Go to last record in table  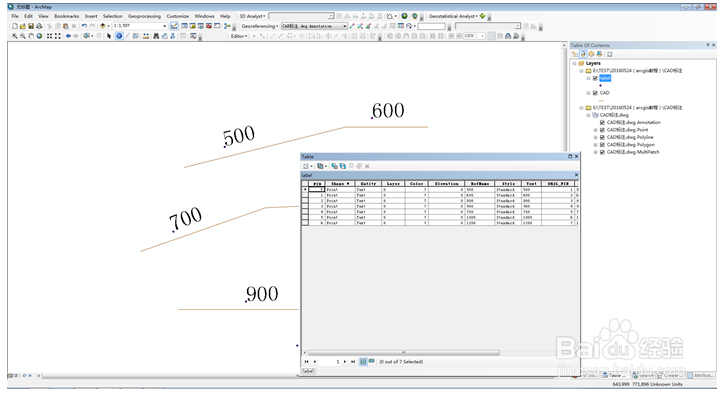[353, 362]
